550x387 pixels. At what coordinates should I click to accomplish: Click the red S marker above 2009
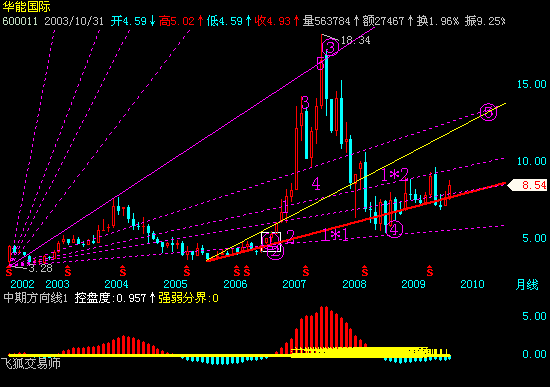(430, 271)
